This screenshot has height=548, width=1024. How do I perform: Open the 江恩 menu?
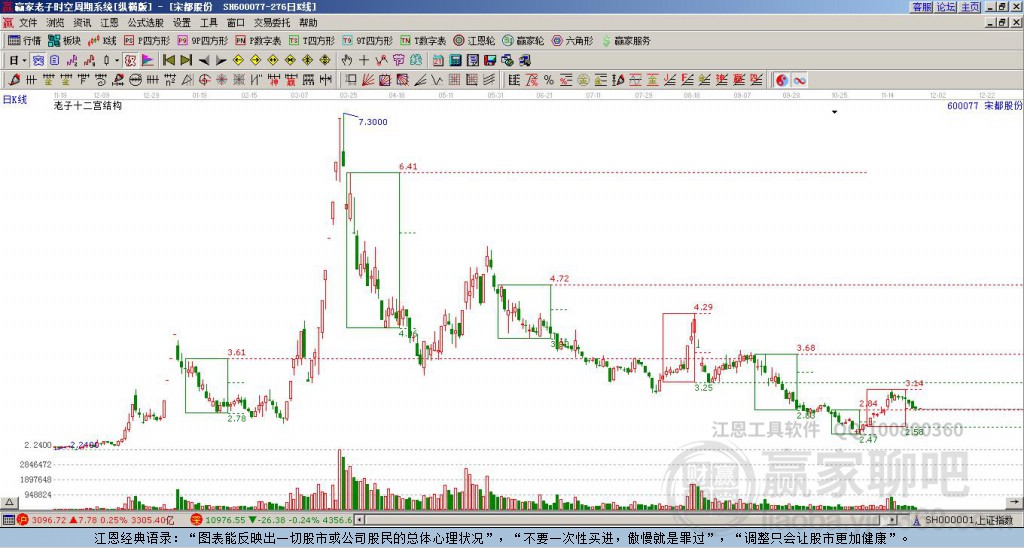[109, 23]
